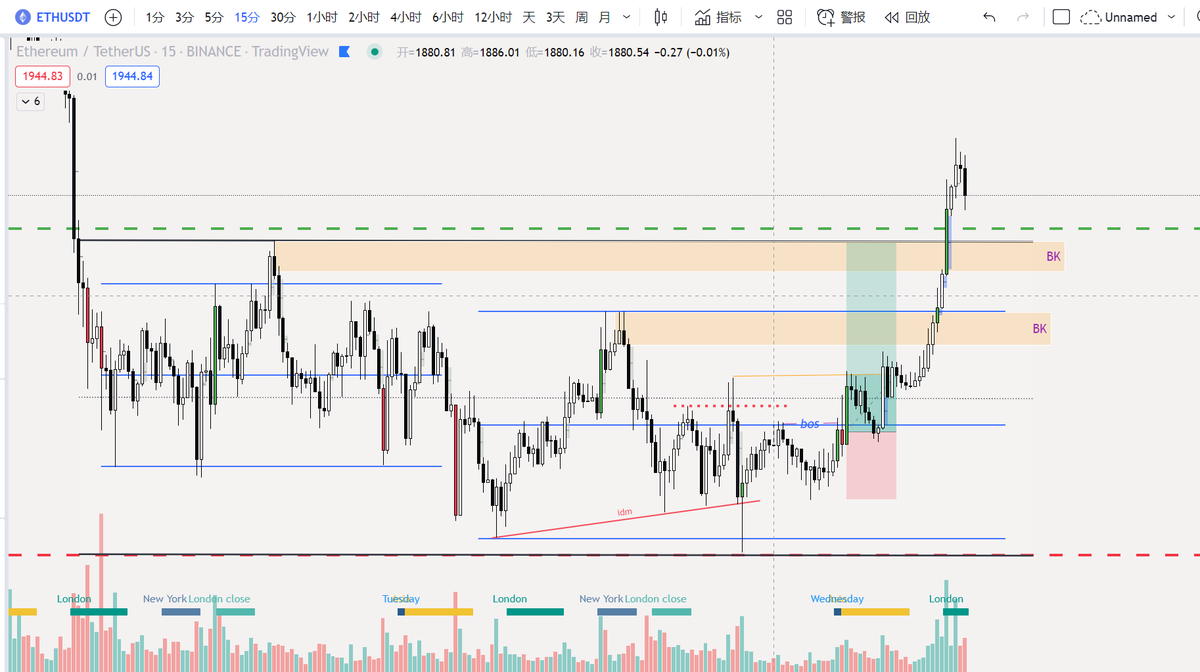Expand the Unnamed layout dropdown arrow
This screenshot has width=1200, height=672.
tap(1172, 17)
